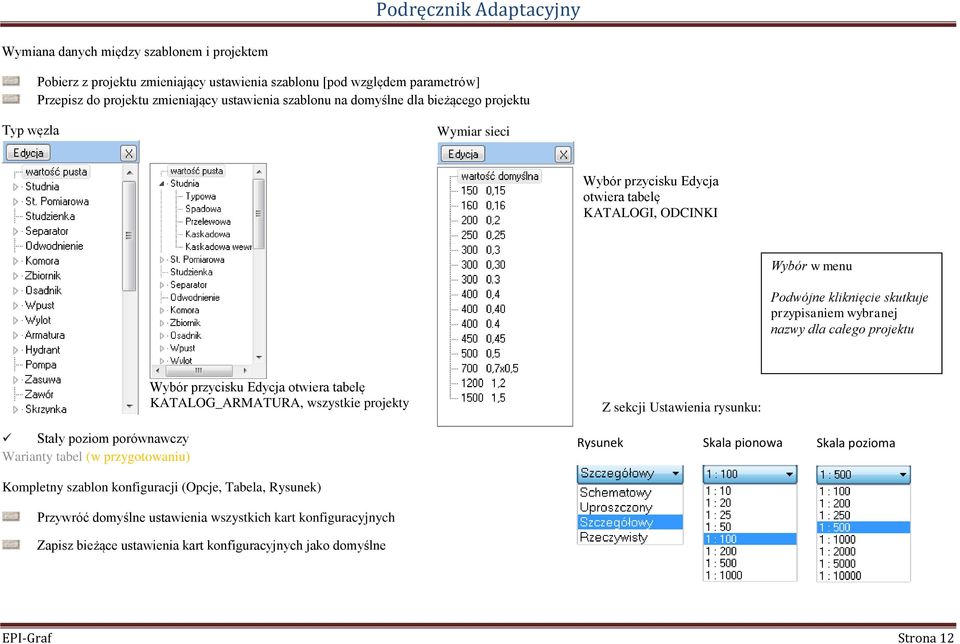
Task: Select 'wartość pusta' in the left tree
Action: pos(56,172)
